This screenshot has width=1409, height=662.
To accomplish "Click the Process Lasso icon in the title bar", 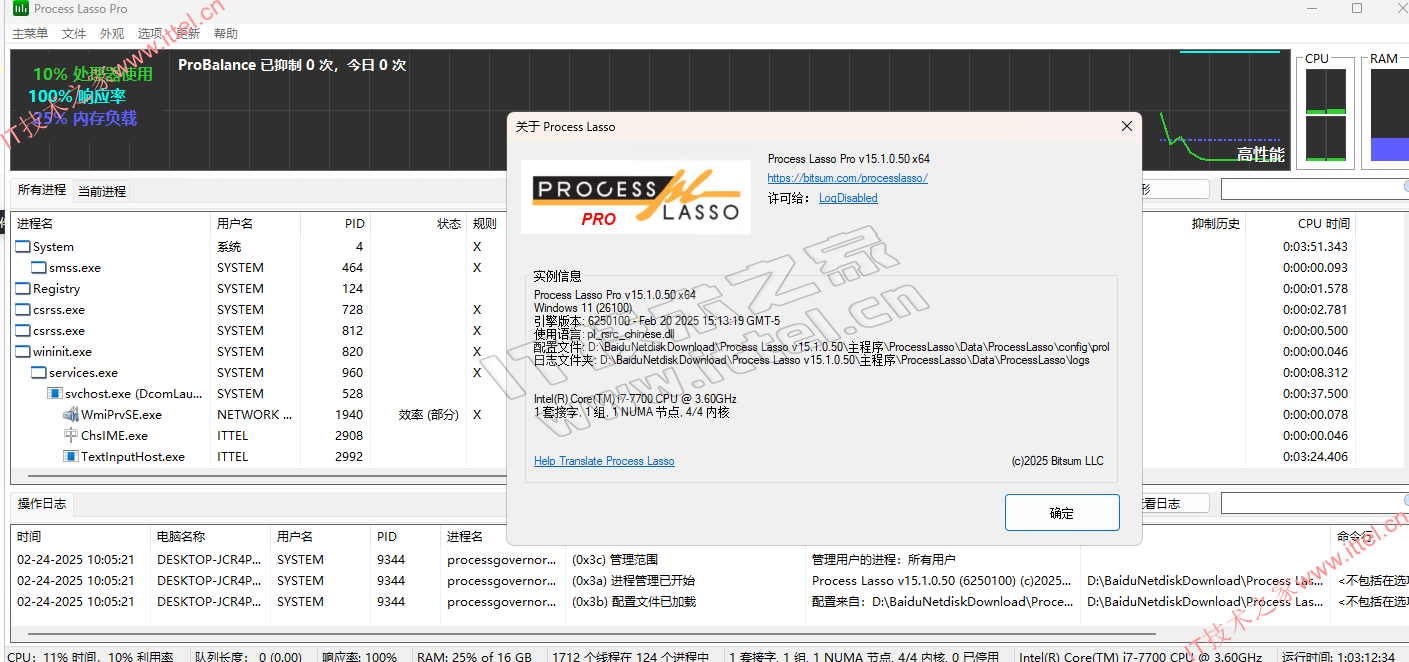I will 20,9.
